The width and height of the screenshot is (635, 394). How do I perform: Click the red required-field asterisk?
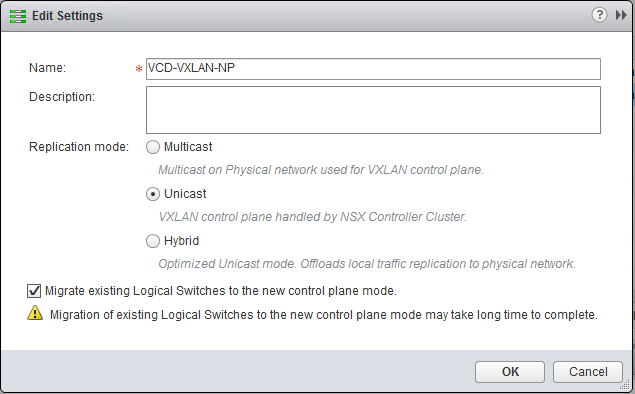coord(139,69)
